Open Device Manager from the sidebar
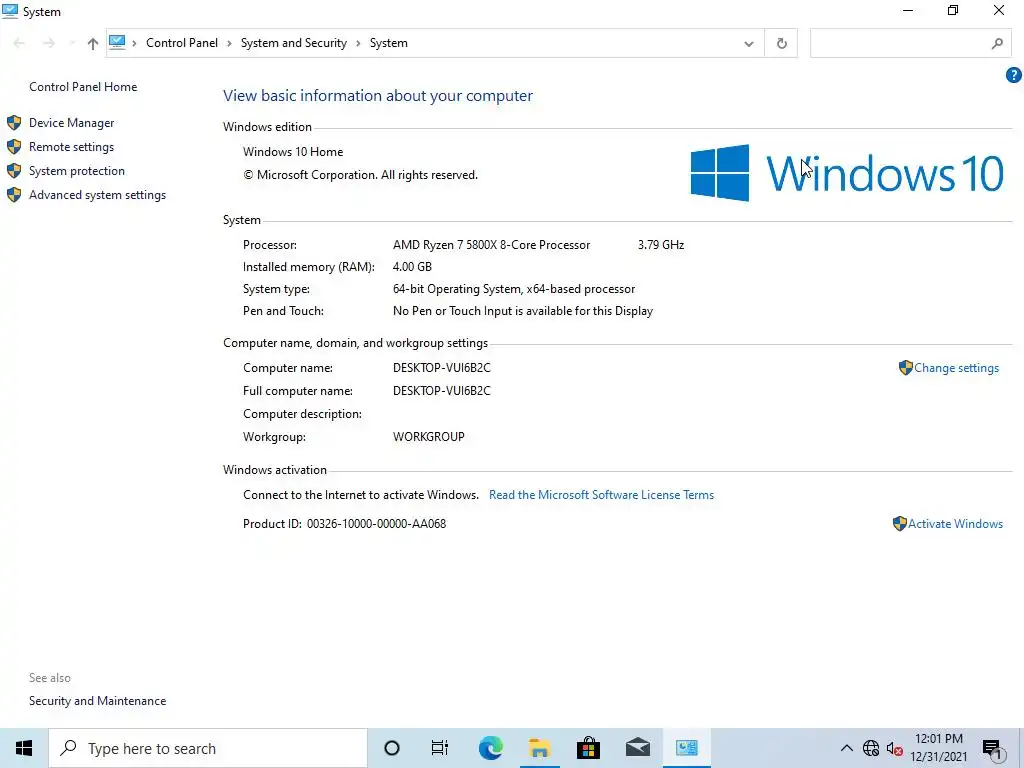 (71, 123)
